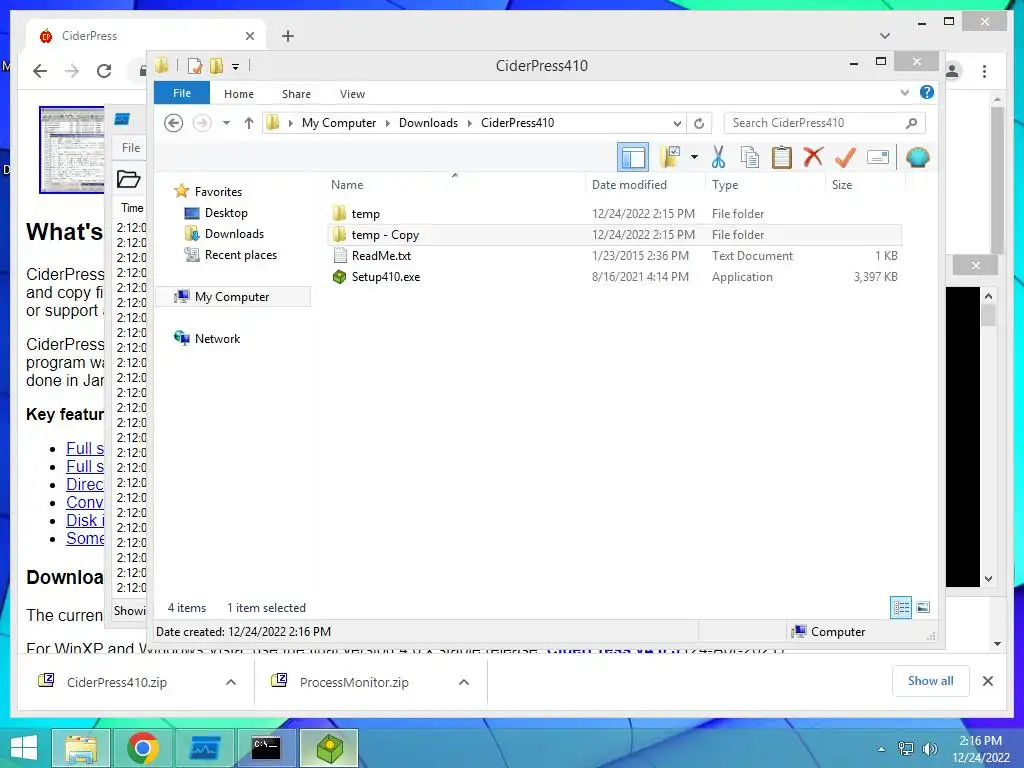Viewport: 1024px width, 768px height.
Task: Click Chrome's Reload page button
Action: [x=104, y=71]
